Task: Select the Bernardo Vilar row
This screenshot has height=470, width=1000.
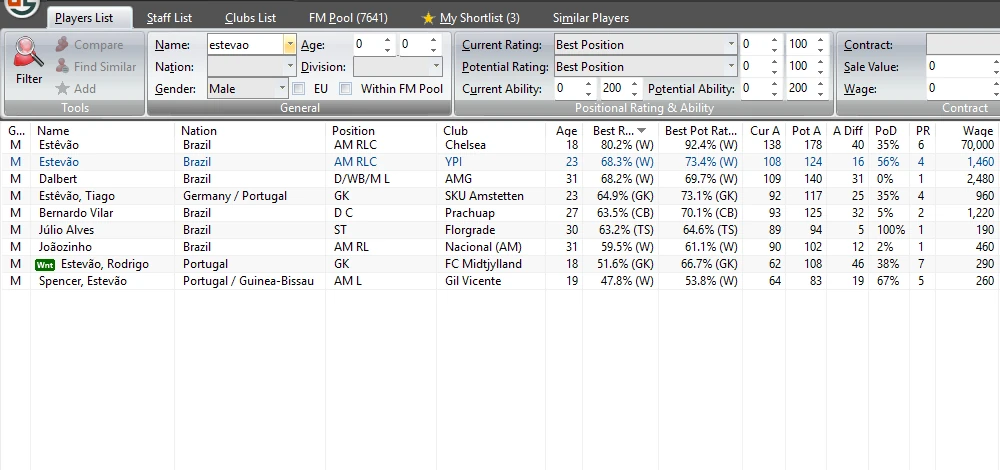Action: coord(500,213)
